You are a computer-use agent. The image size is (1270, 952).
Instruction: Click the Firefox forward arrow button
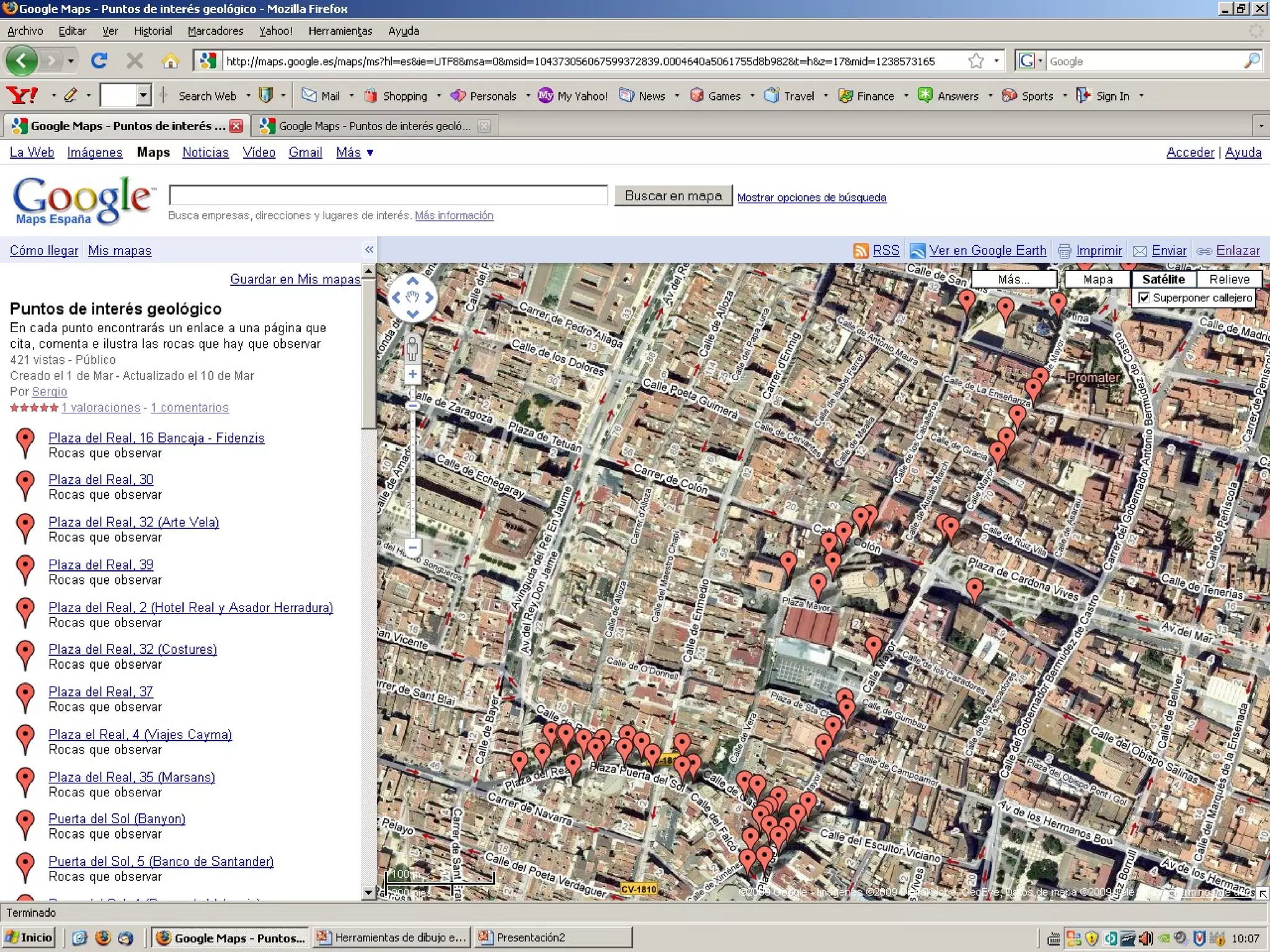tap(51, 61)
